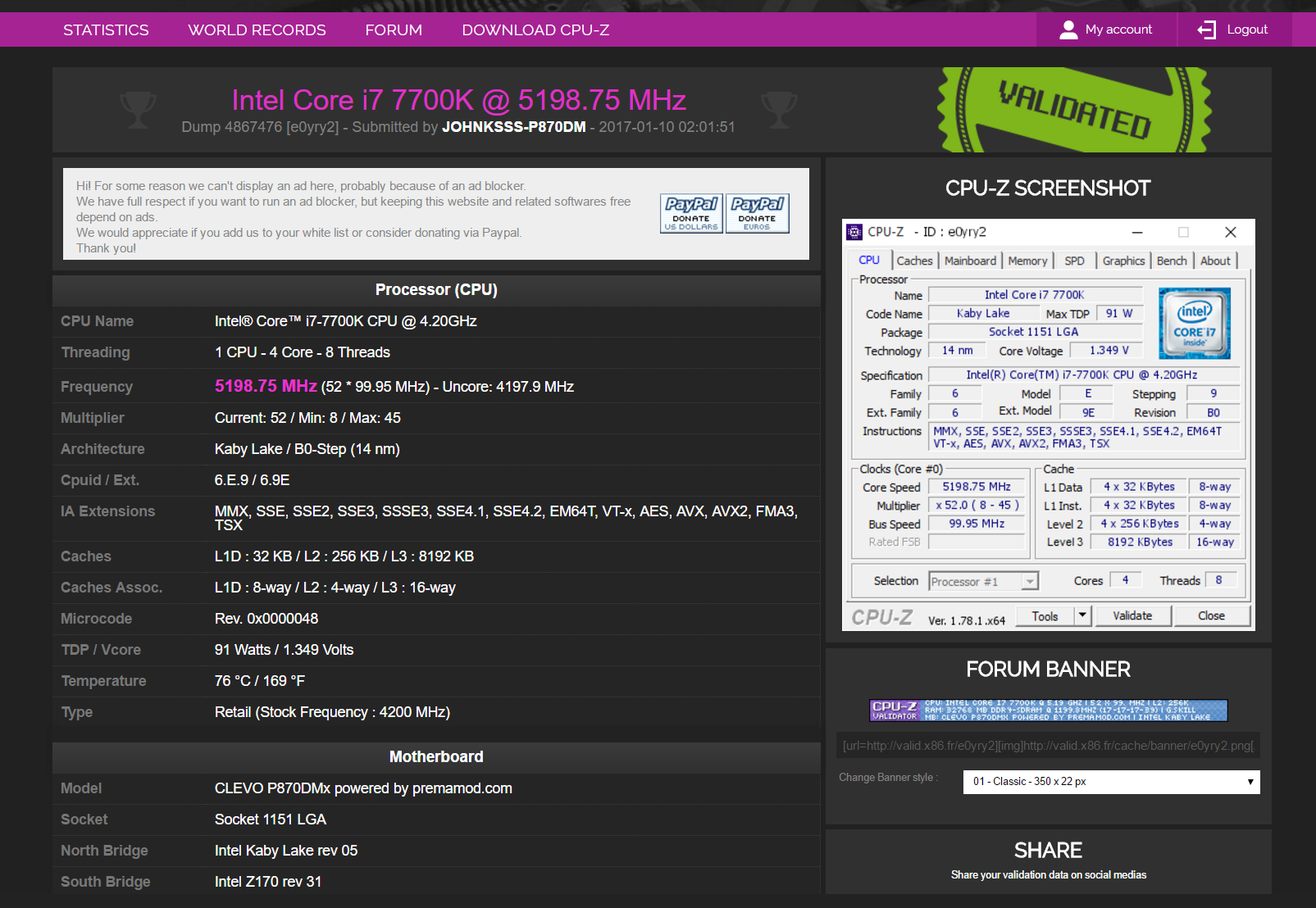The width and height of the screenshot is (1316, 908).
Task: Open the Download CPU-Z page
Action: coord(535,30)
